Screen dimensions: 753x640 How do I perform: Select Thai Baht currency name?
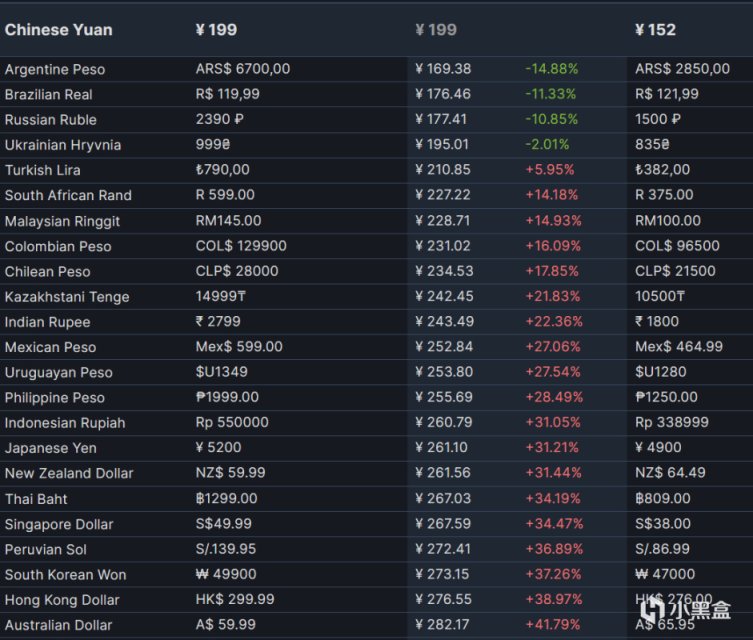(36, 499)
